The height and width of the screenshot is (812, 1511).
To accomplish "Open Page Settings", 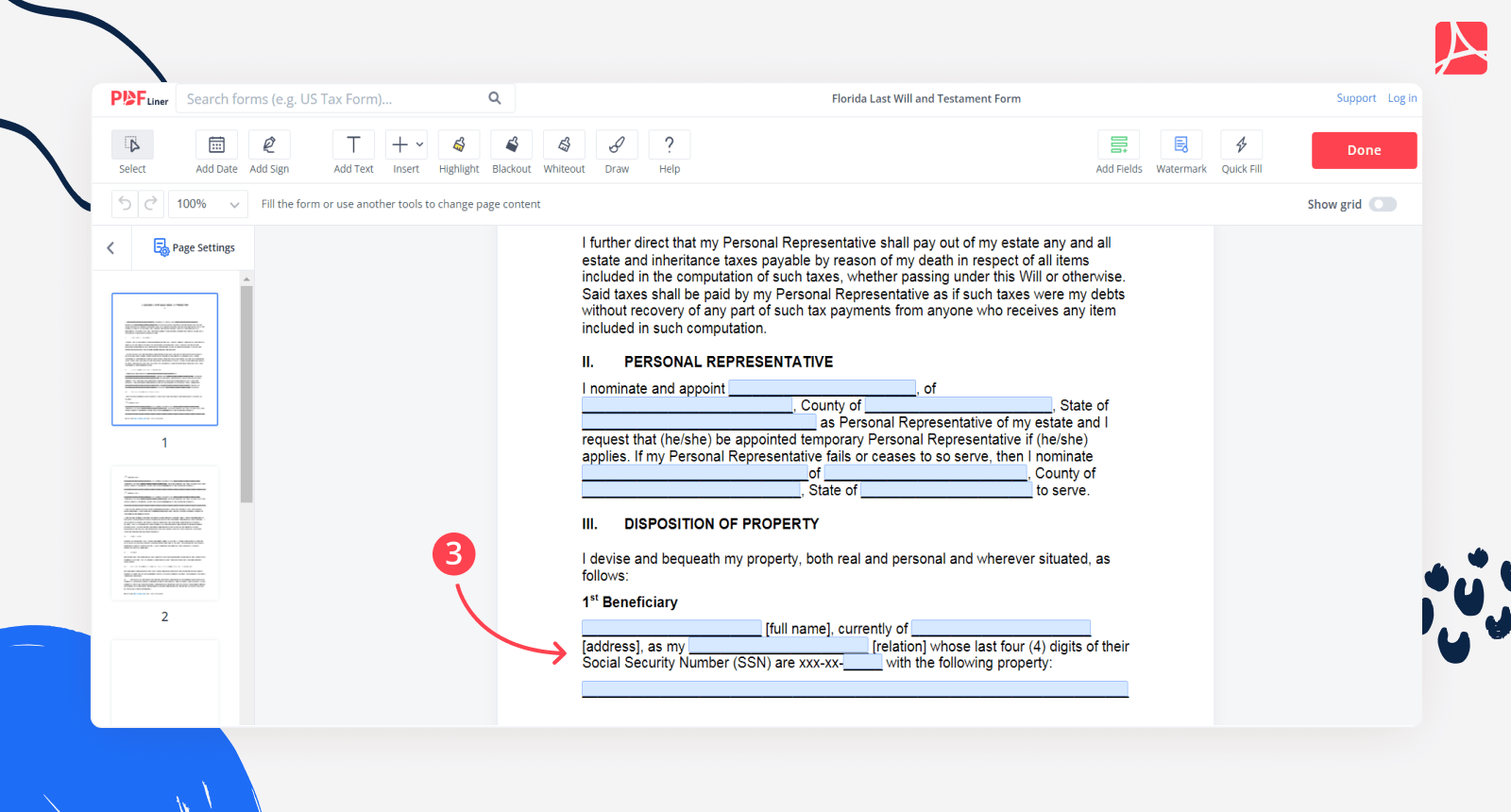I will coord(194,247).
